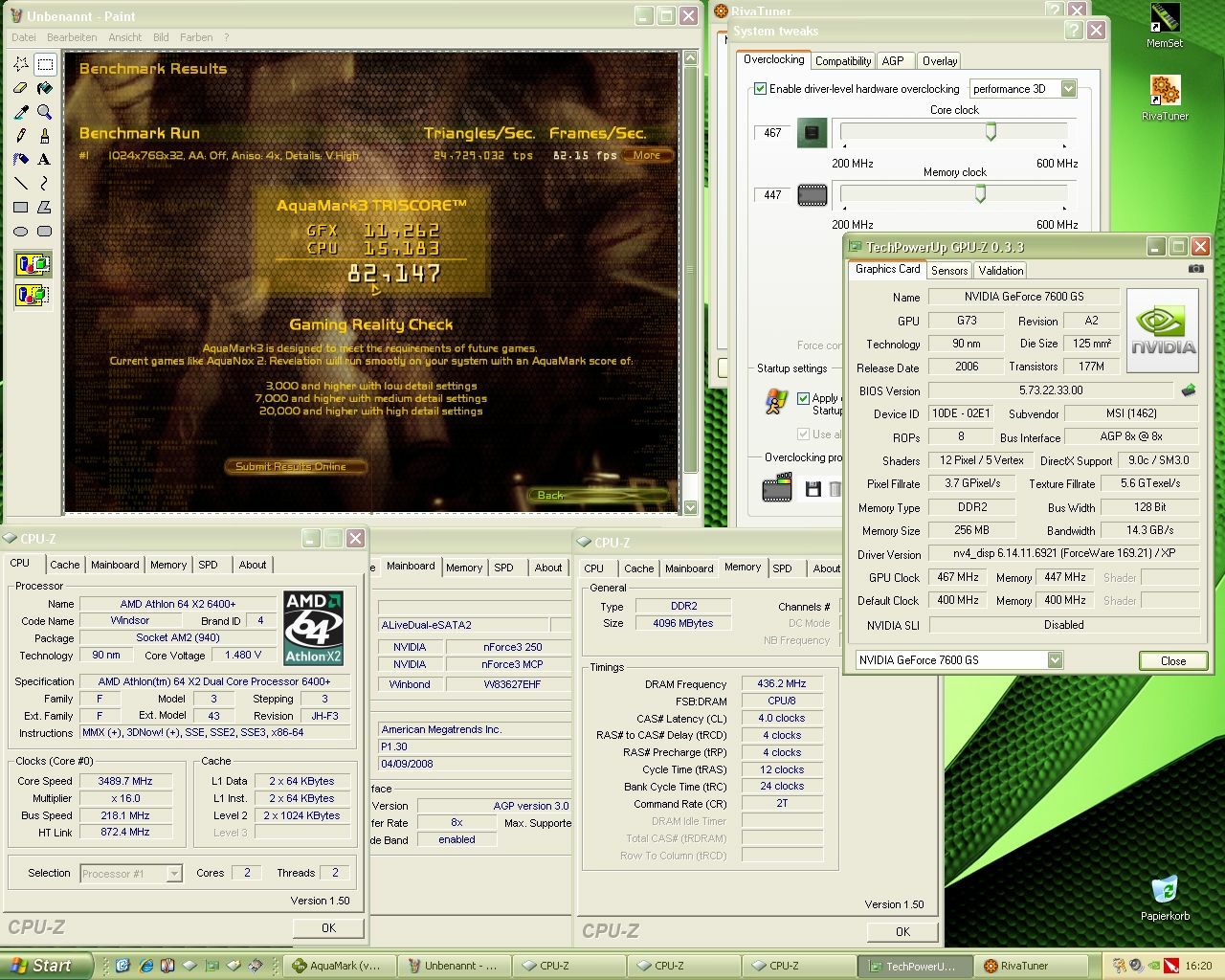Choose the Airbrush tool in Paint

pyautogui.click(x=21, y=160)
